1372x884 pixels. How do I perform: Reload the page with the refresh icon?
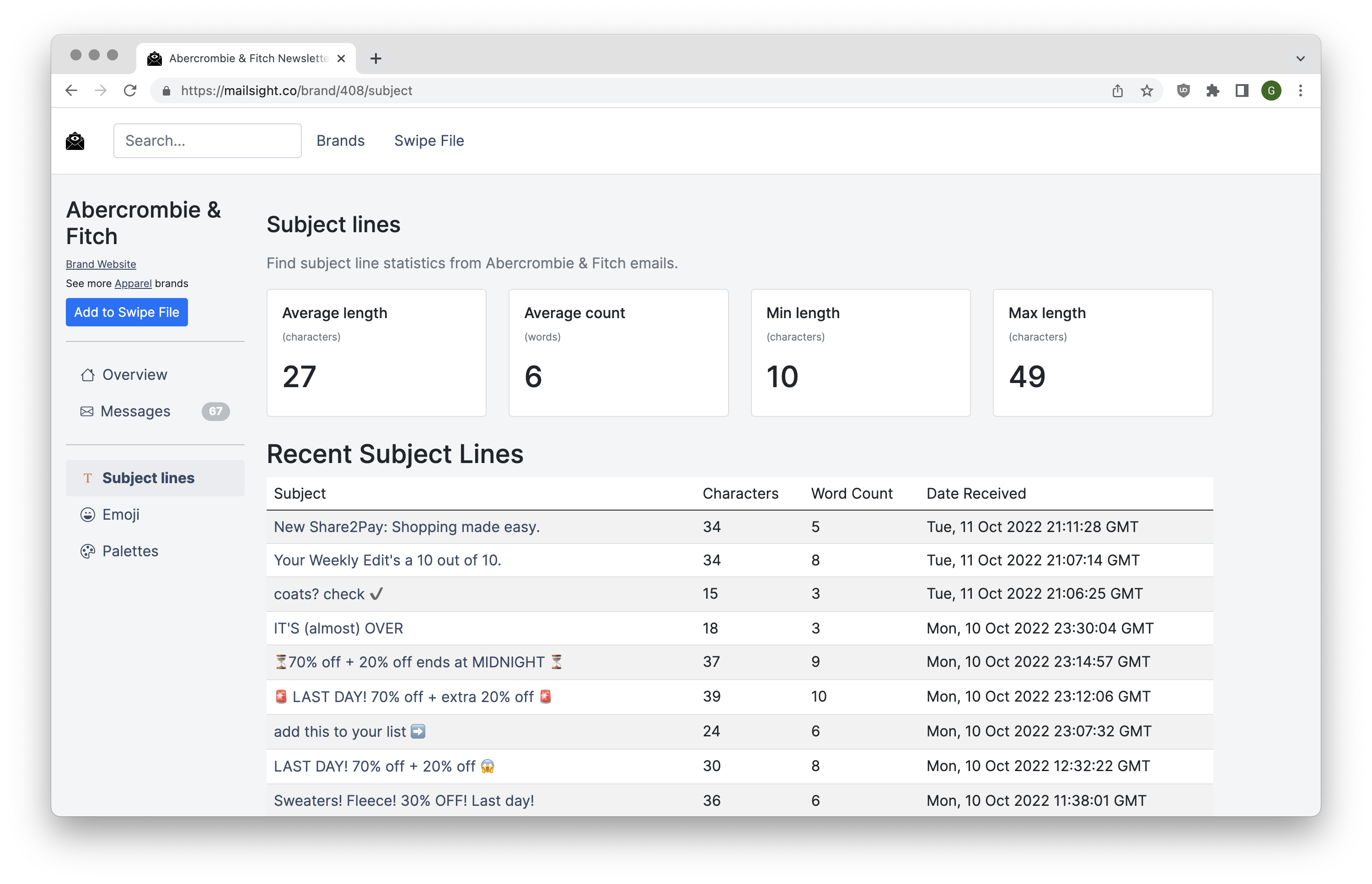coord(130,91)
